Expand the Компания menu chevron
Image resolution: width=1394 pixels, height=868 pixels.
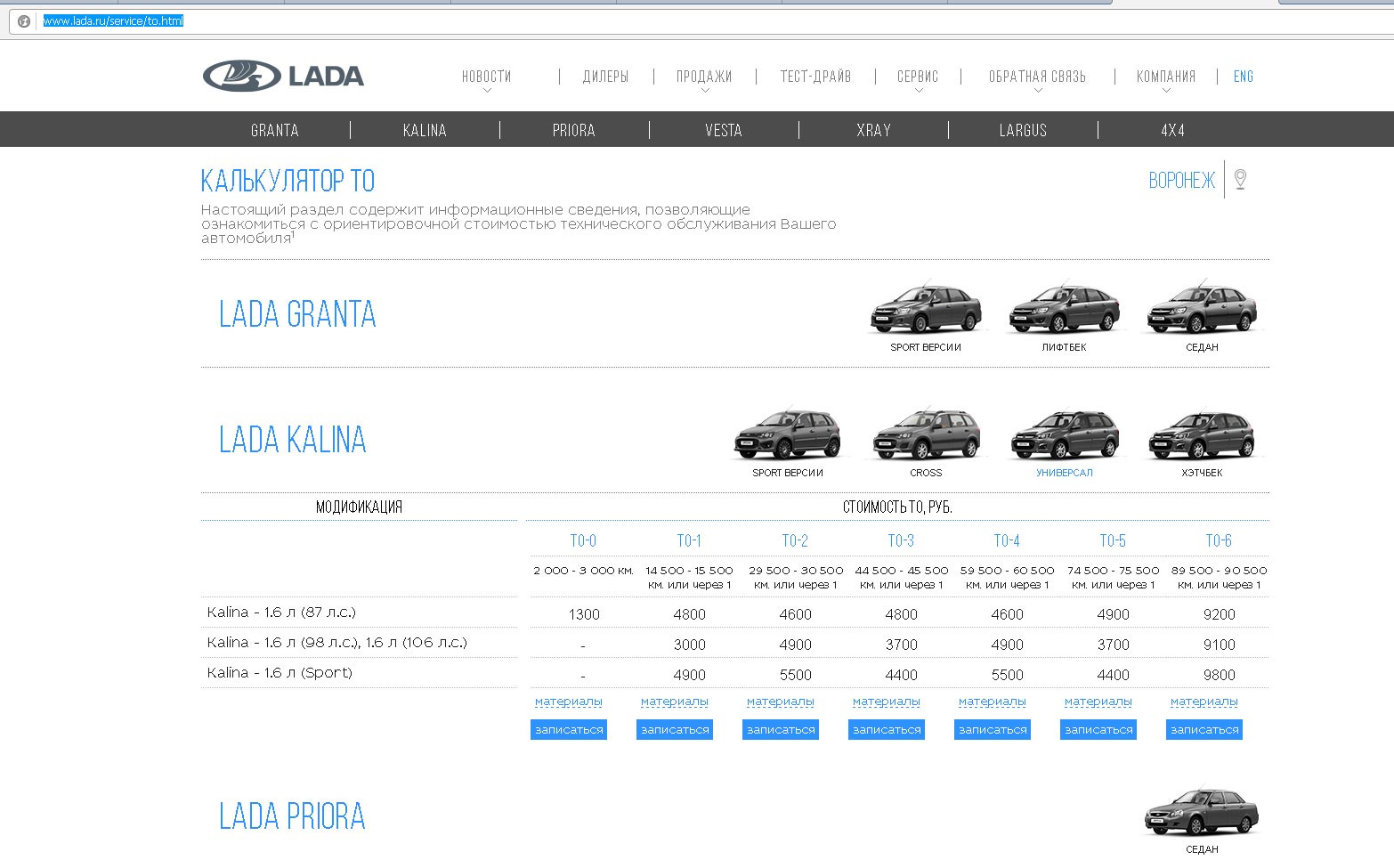[x=1166, y=90]
